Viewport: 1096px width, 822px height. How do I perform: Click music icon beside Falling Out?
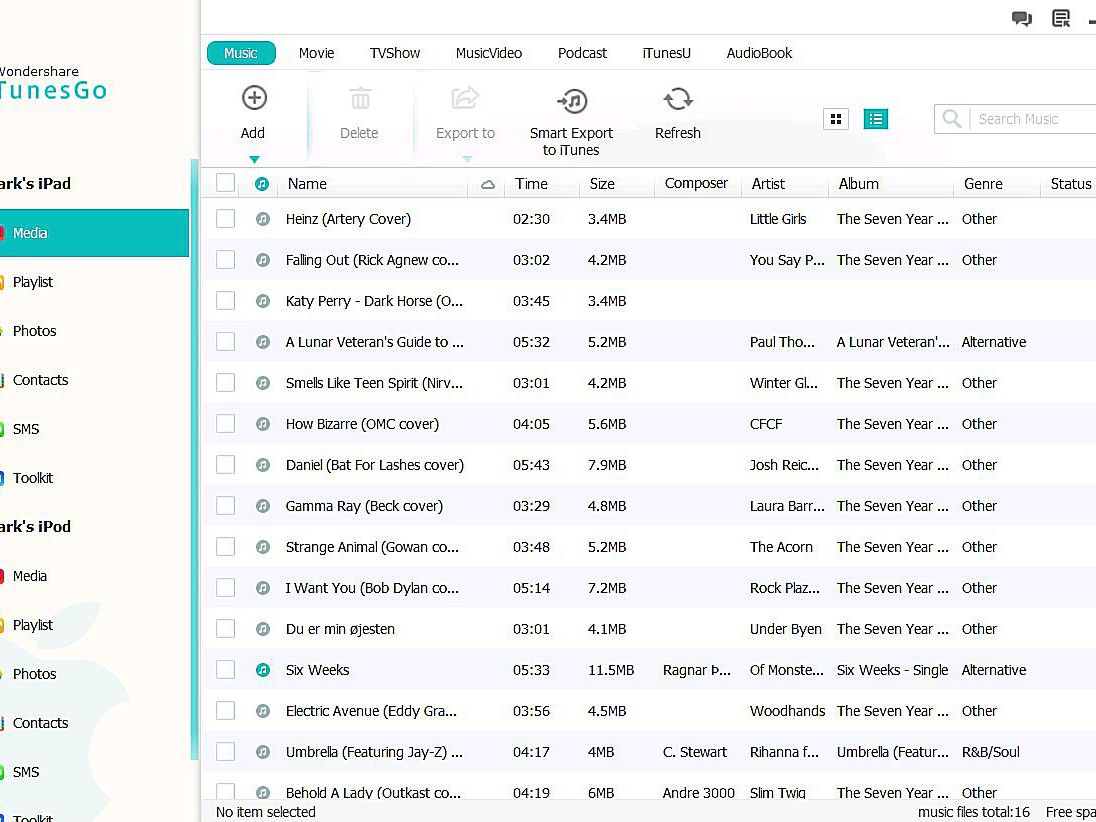coord(263,260)
